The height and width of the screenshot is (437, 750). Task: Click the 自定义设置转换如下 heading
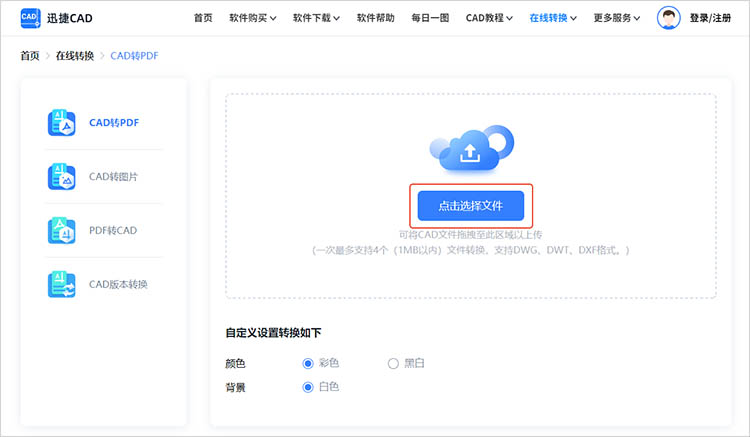[273, 333]
